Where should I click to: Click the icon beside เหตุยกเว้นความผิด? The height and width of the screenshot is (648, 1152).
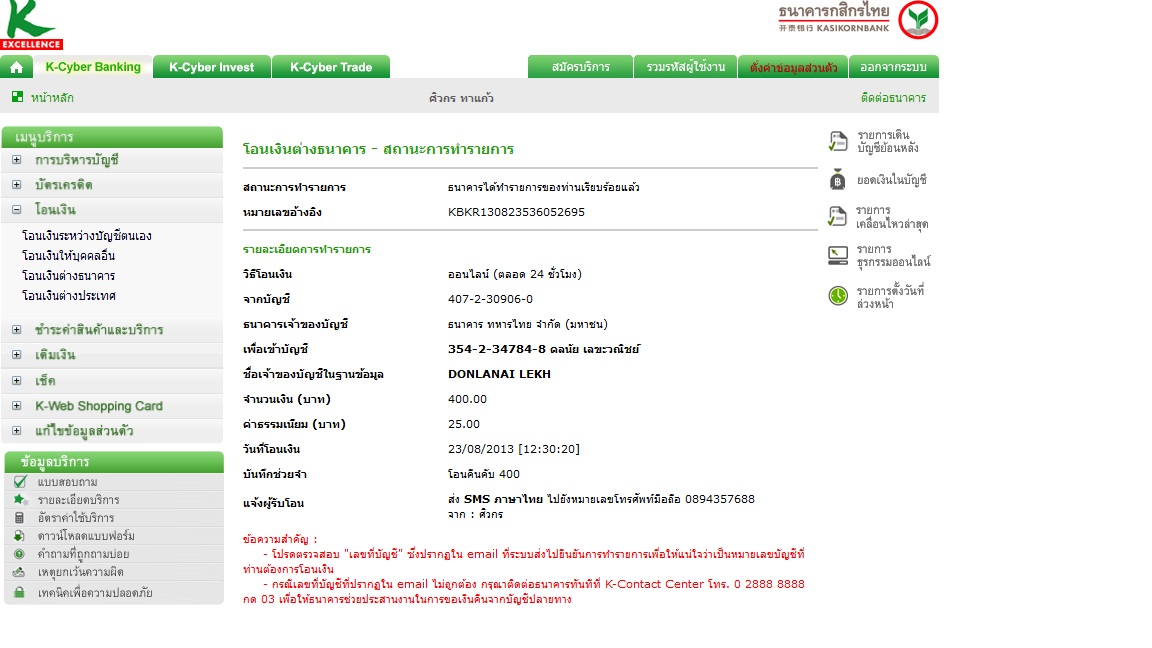click(x=19, y=572)
